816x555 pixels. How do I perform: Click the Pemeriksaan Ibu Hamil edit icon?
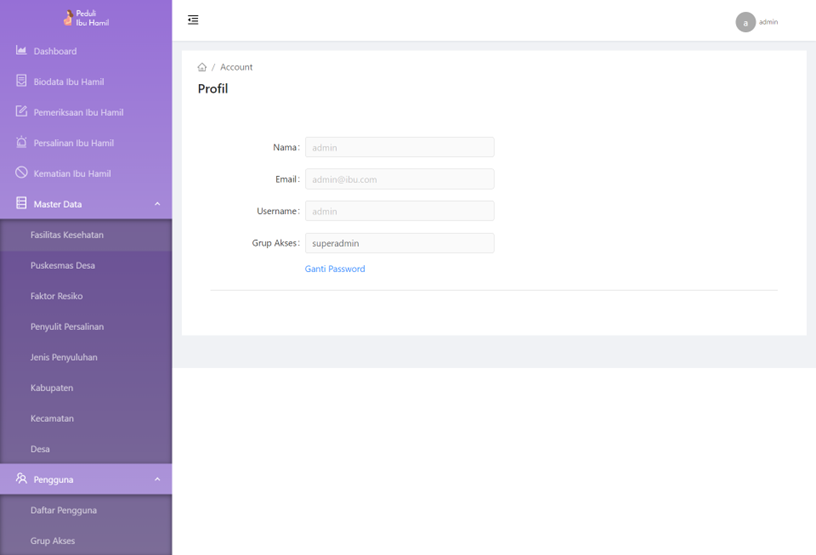pyautogui.click(x=21, y=112)
